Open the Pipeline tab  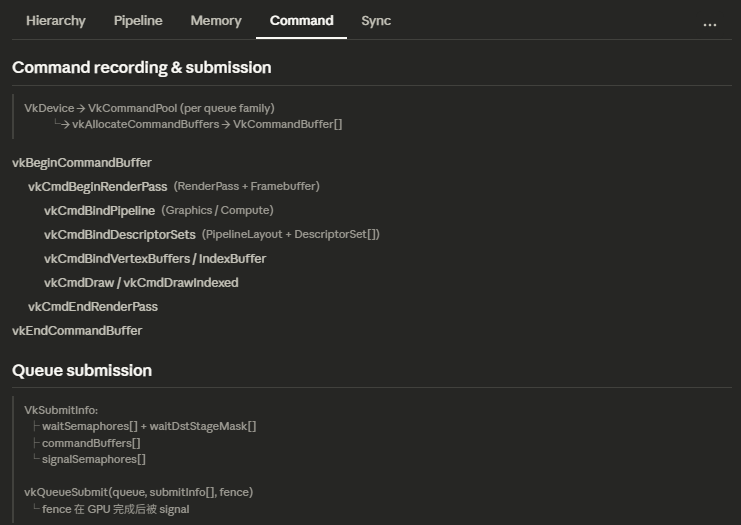click(x=138, y=21)
